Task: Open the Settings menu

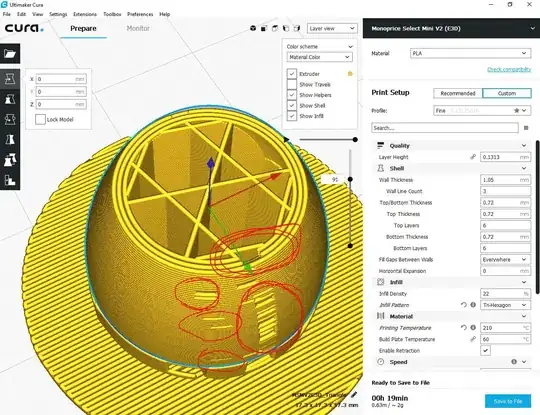Action: (58, 14)
